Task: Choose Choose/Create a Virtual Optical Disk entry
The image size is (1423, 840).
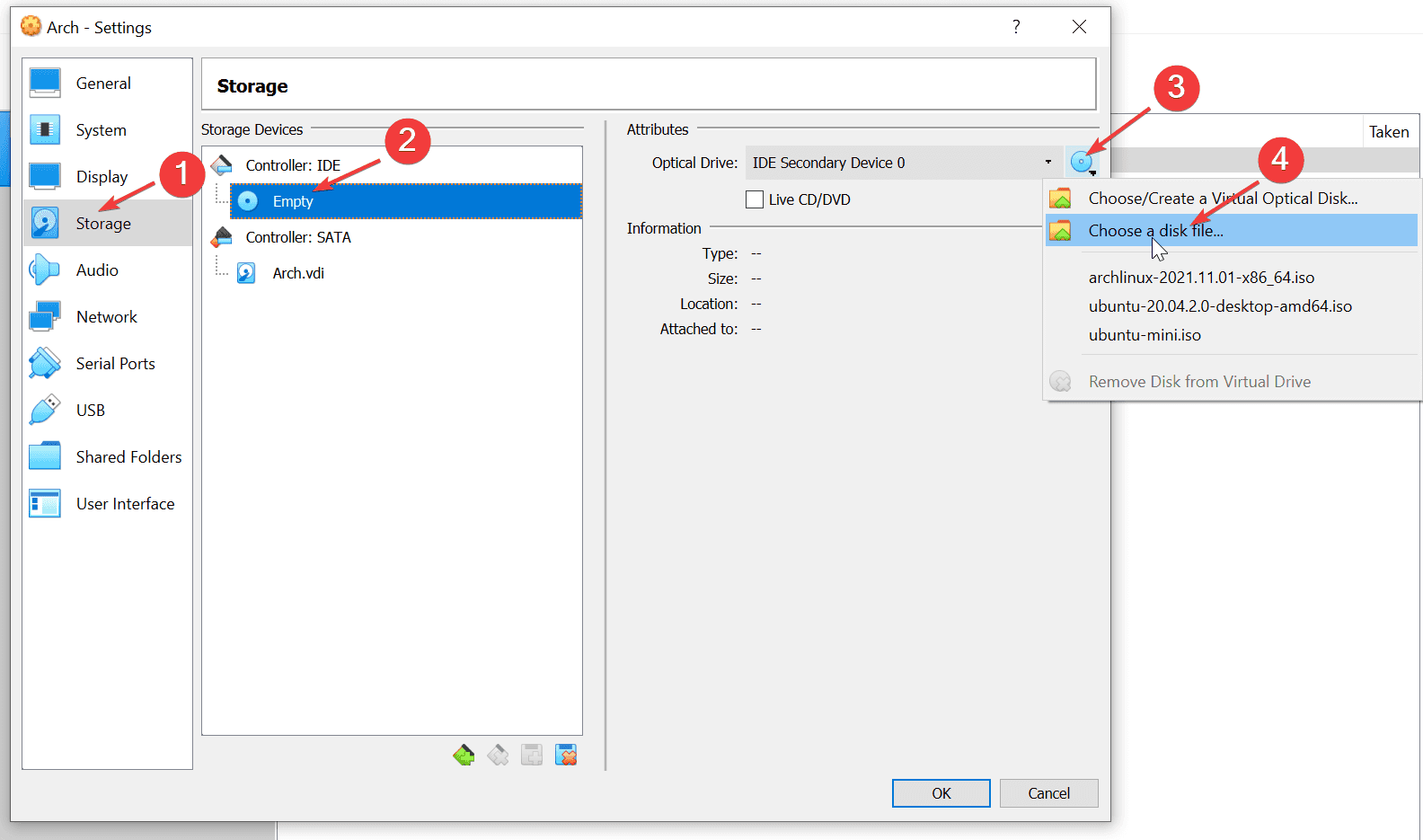Action: coord(1232,199)
